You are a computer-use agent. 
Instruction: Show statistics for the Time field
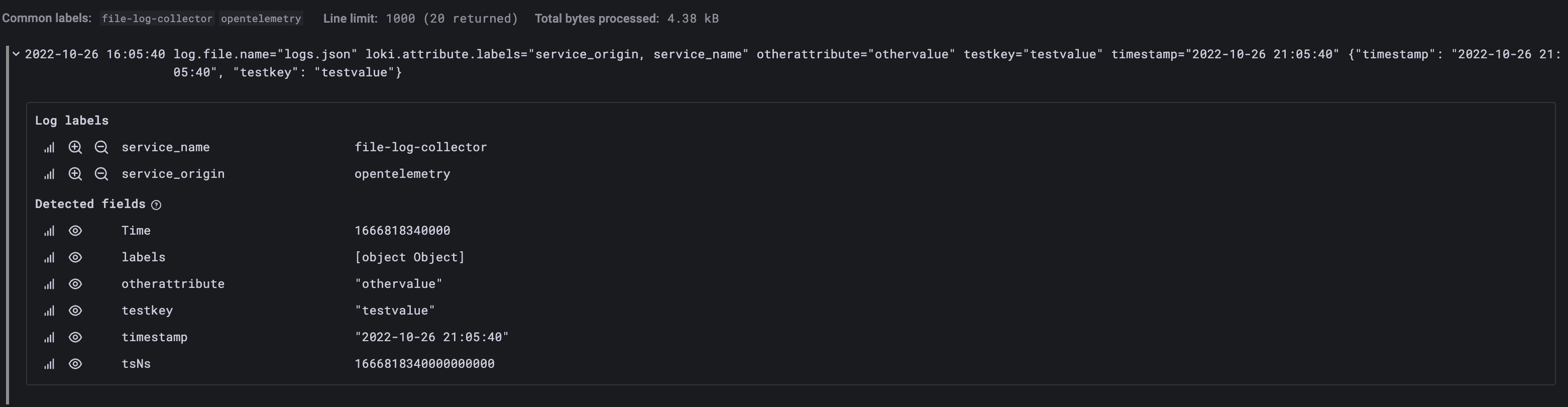(x=49, y=230)
